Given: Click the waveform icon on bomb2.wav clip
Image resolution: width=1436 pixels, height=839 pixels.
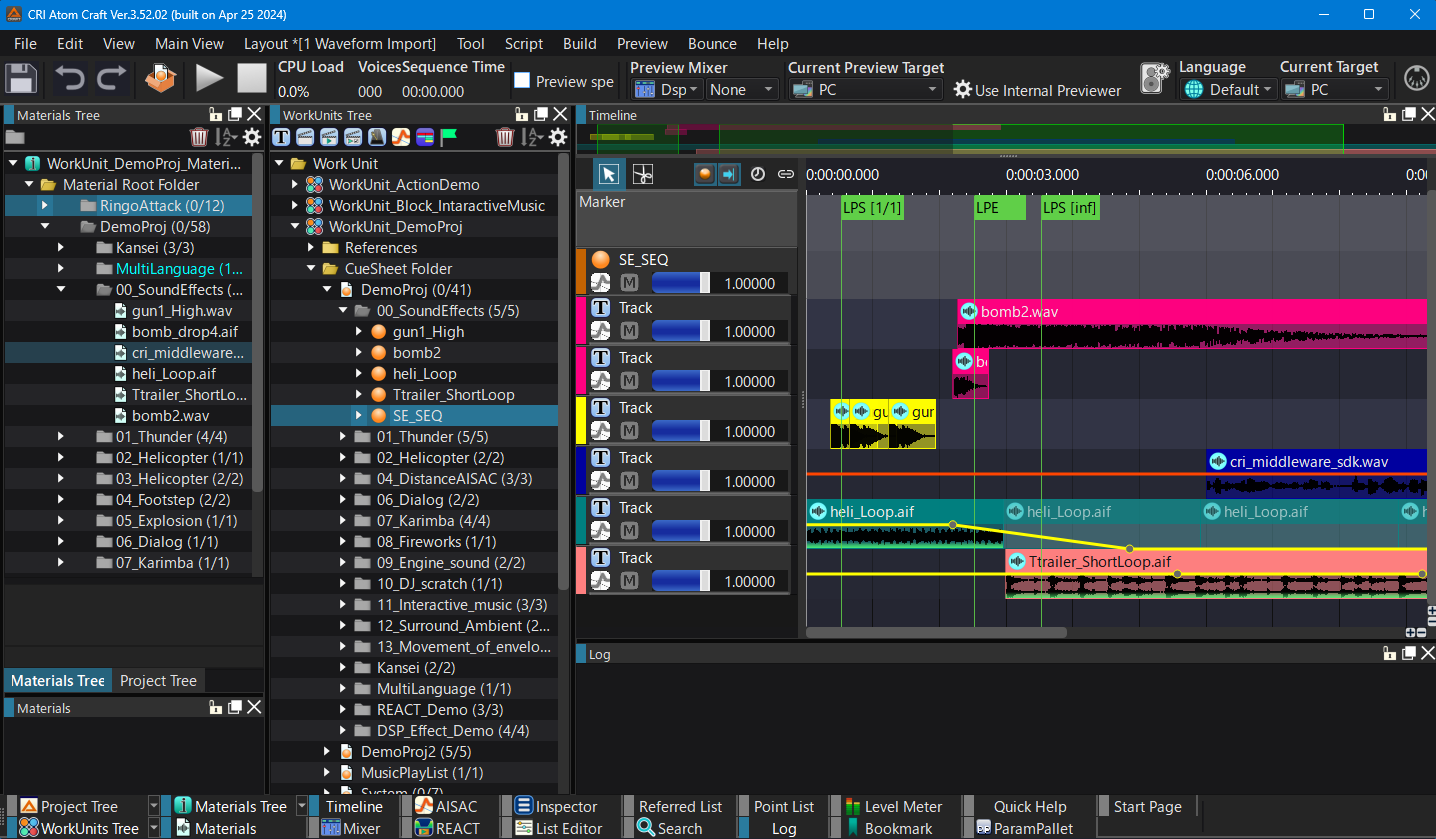Looking at the screenshot, I should (x=968, y=312).
